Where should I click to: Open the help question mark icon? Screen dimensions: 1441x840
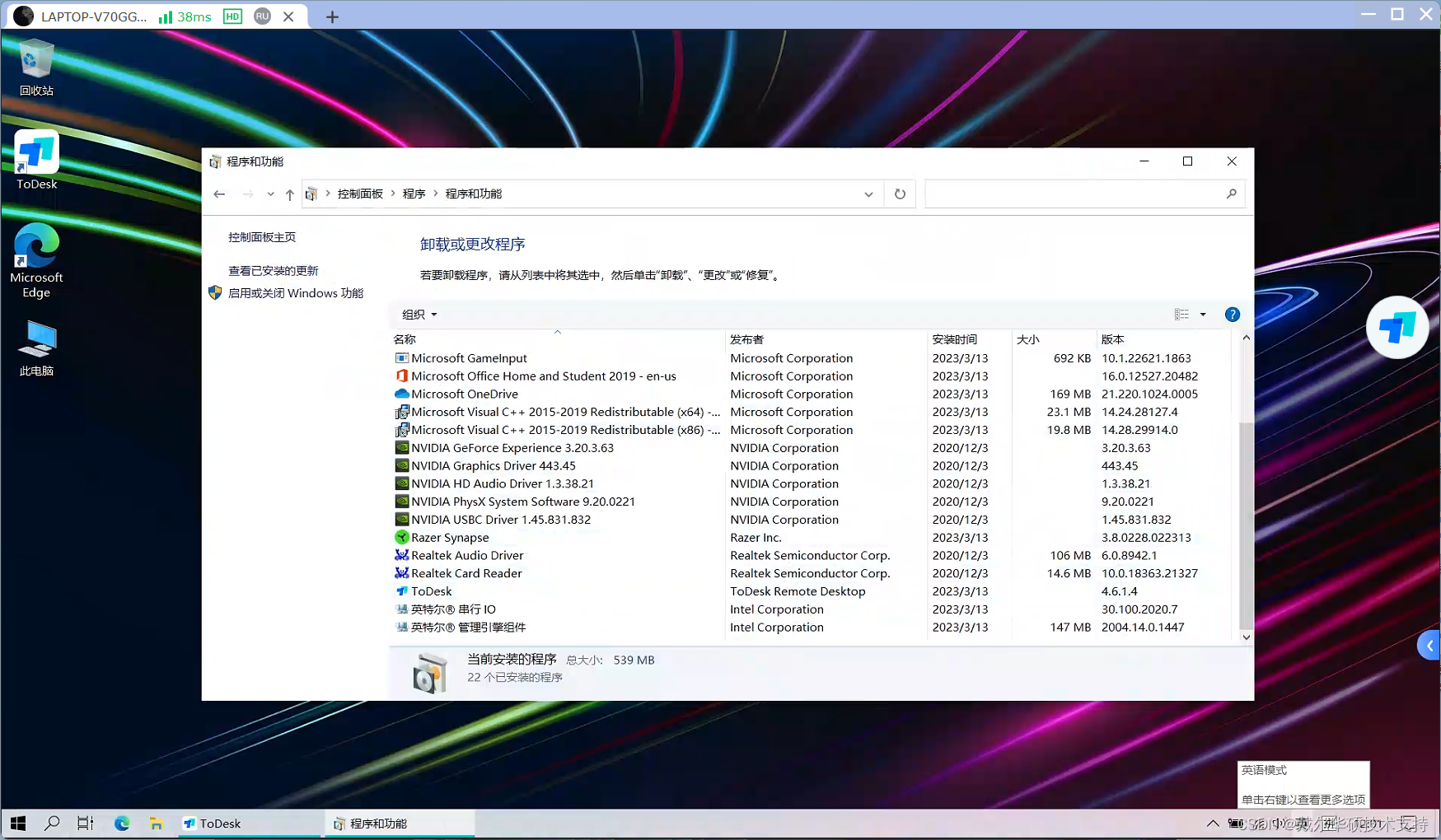point(1232,315)
